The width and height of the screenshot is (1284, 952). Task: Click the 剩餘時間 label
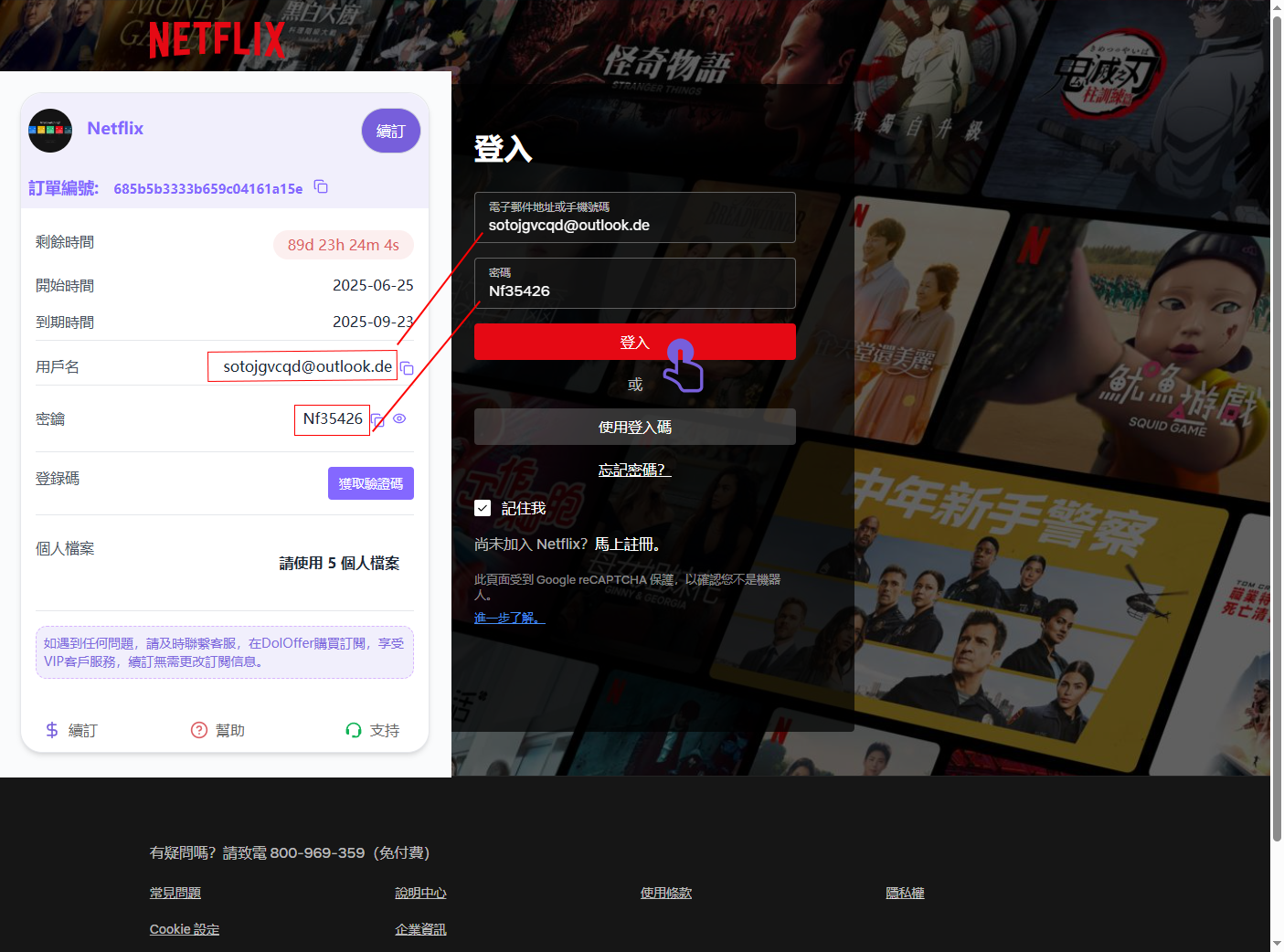(x=65, y=242)
